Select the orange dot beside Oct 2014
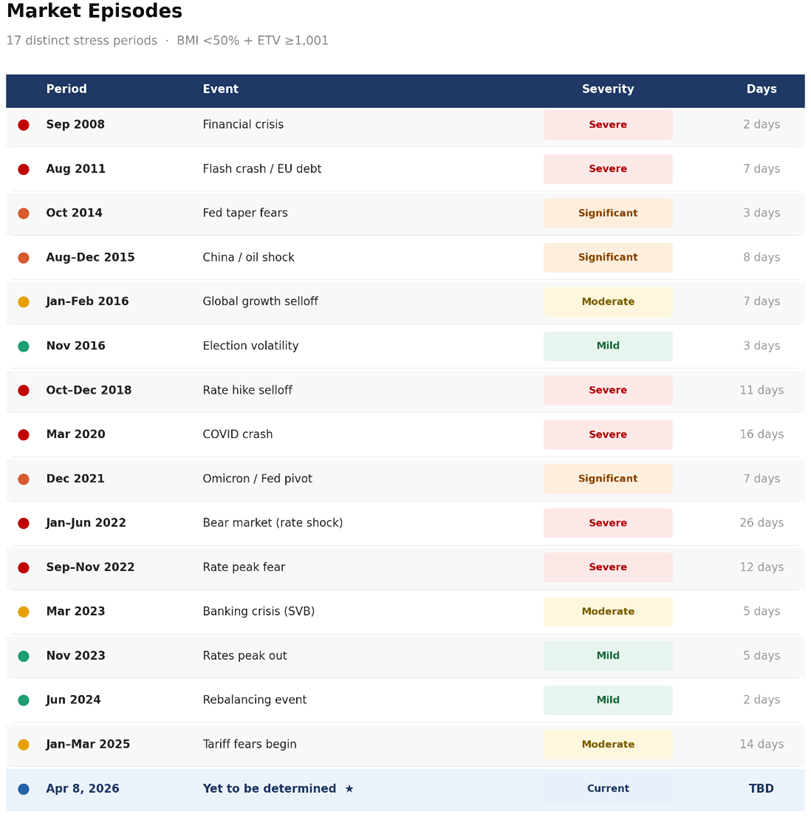811x818 pixels. [23, 213]
